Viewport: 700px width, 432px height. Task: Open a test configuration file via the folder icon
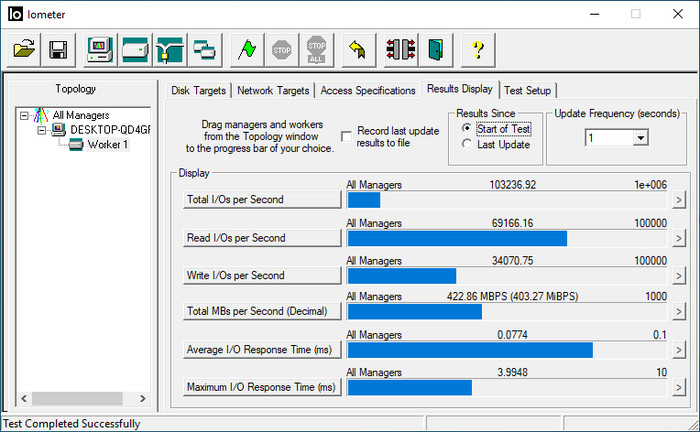click(25, 48)
